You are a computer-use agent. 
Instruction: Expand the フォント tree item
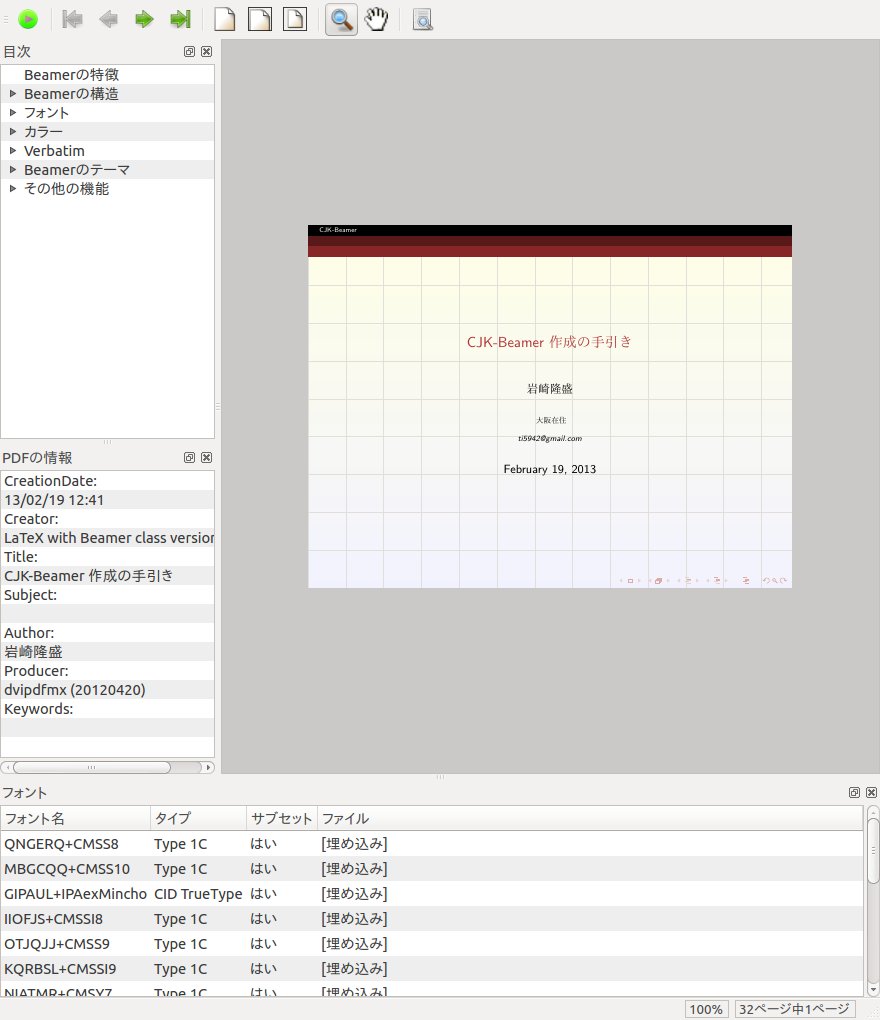(x=12, y=113)
